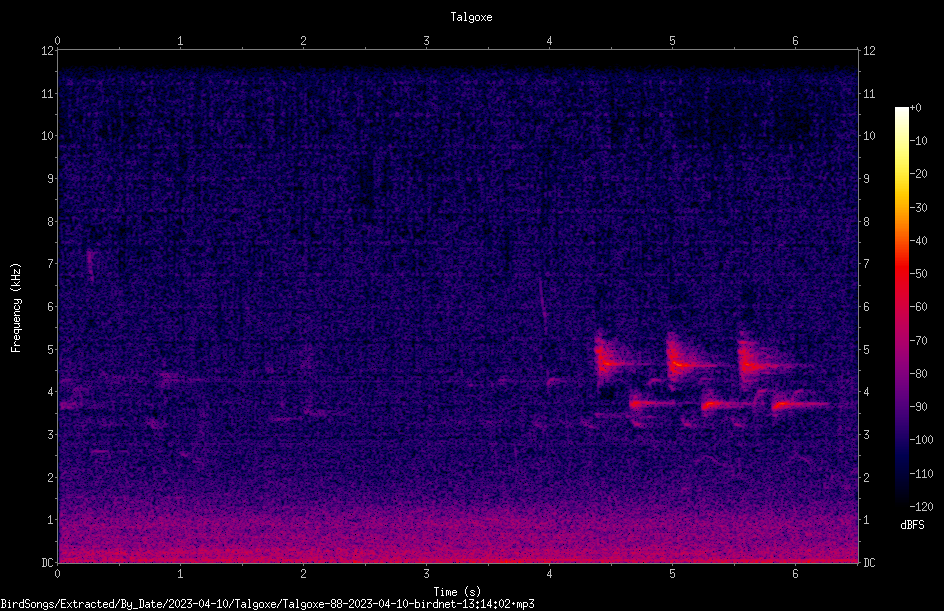This screenshot has height=611, width=944.
Task: Click the Frequency (kHz) axis label
Action: click(16, 308)
